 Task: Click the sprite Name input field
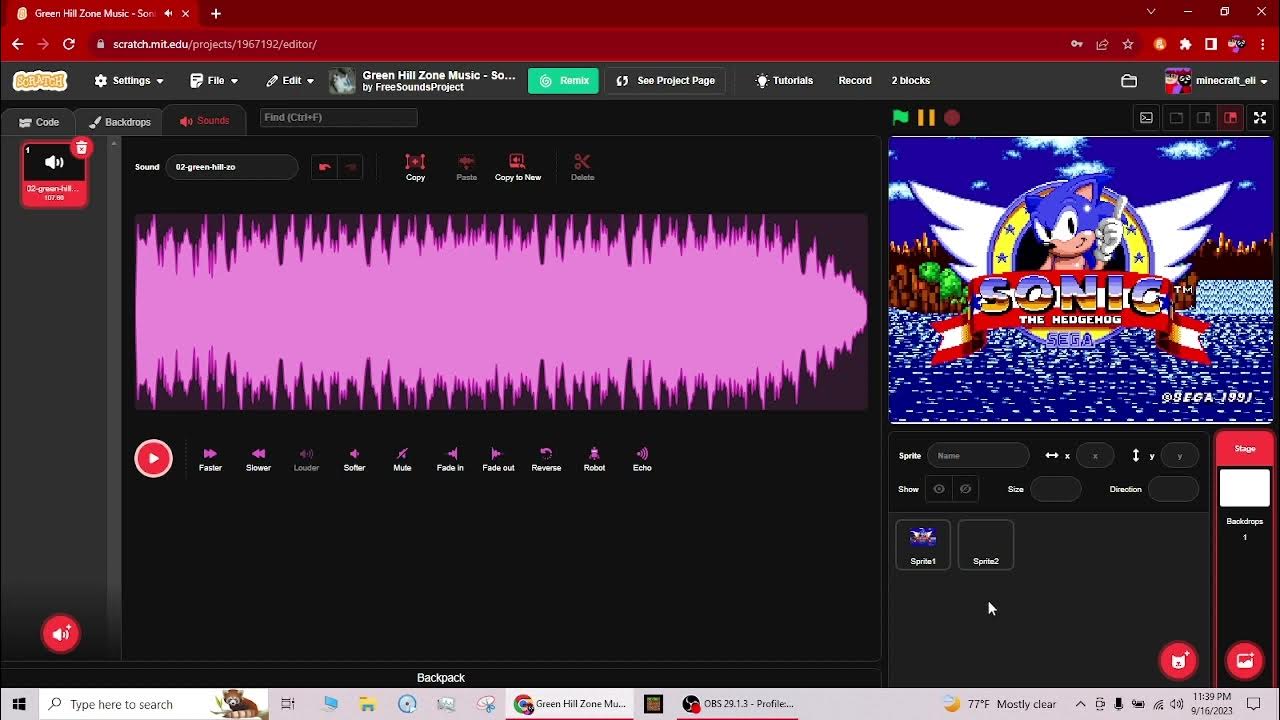pos(978,456)
